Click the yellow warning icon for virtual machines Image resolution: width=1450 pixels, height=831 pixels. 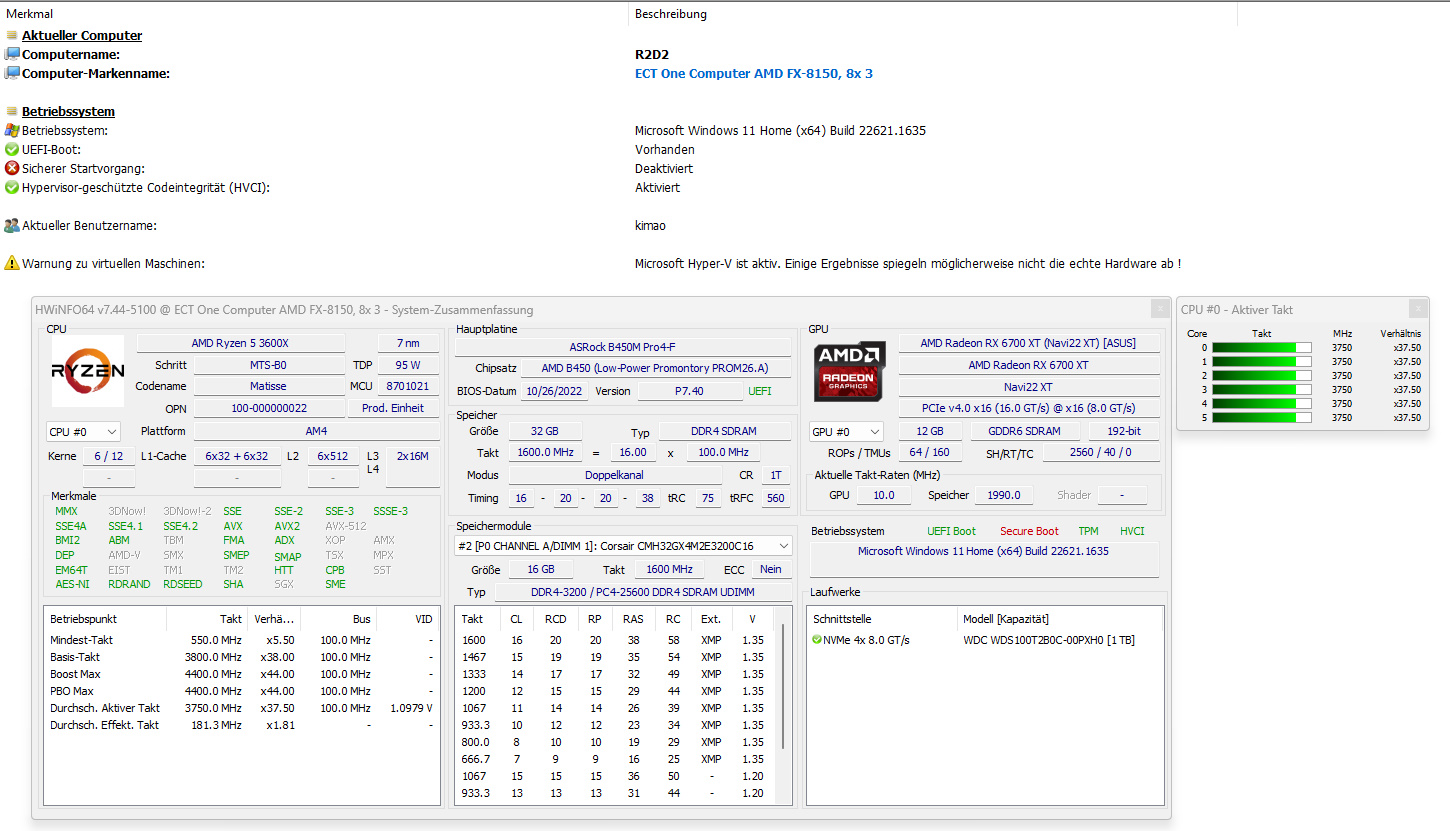tap(12, 264)
